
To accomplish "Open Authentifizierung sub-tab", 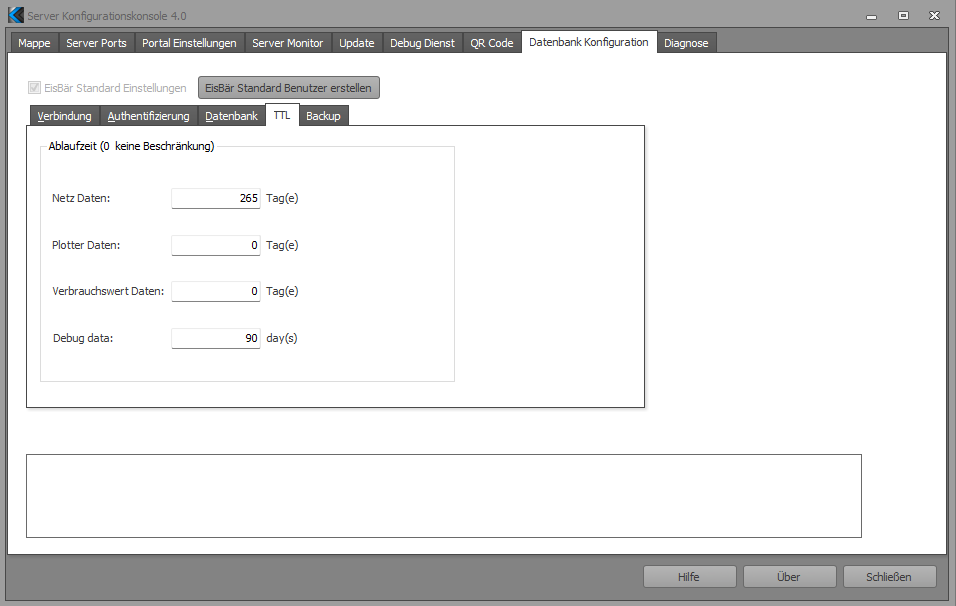I will pyautogui.click(x=149, y=116).
